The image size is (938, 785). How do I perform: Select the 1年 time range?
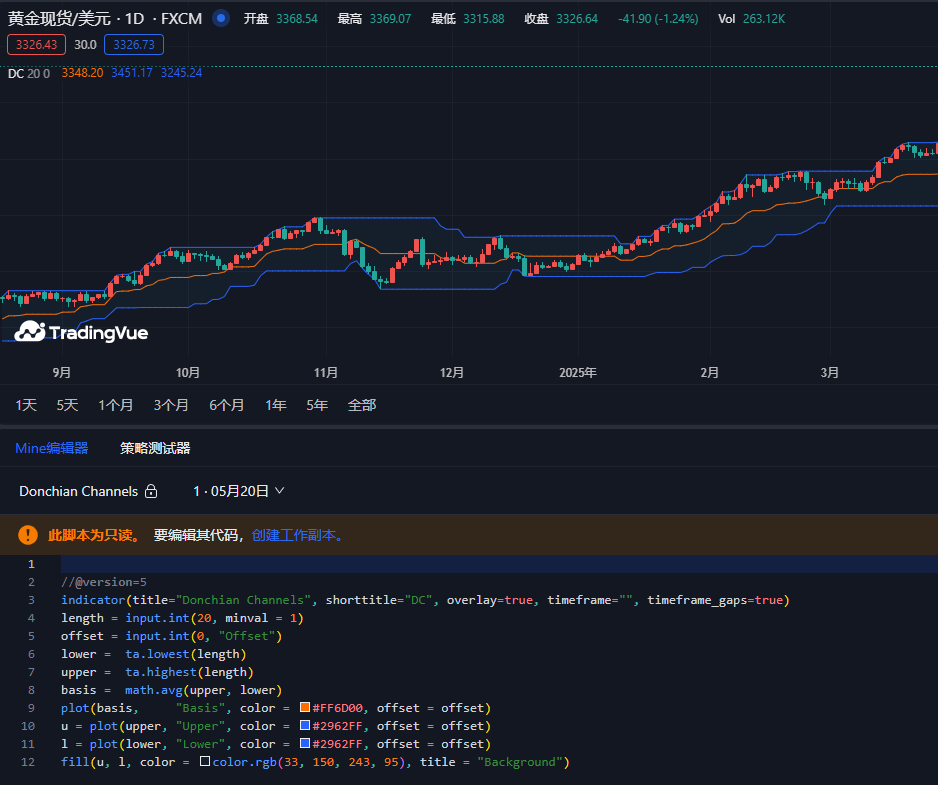pos(276,405)
